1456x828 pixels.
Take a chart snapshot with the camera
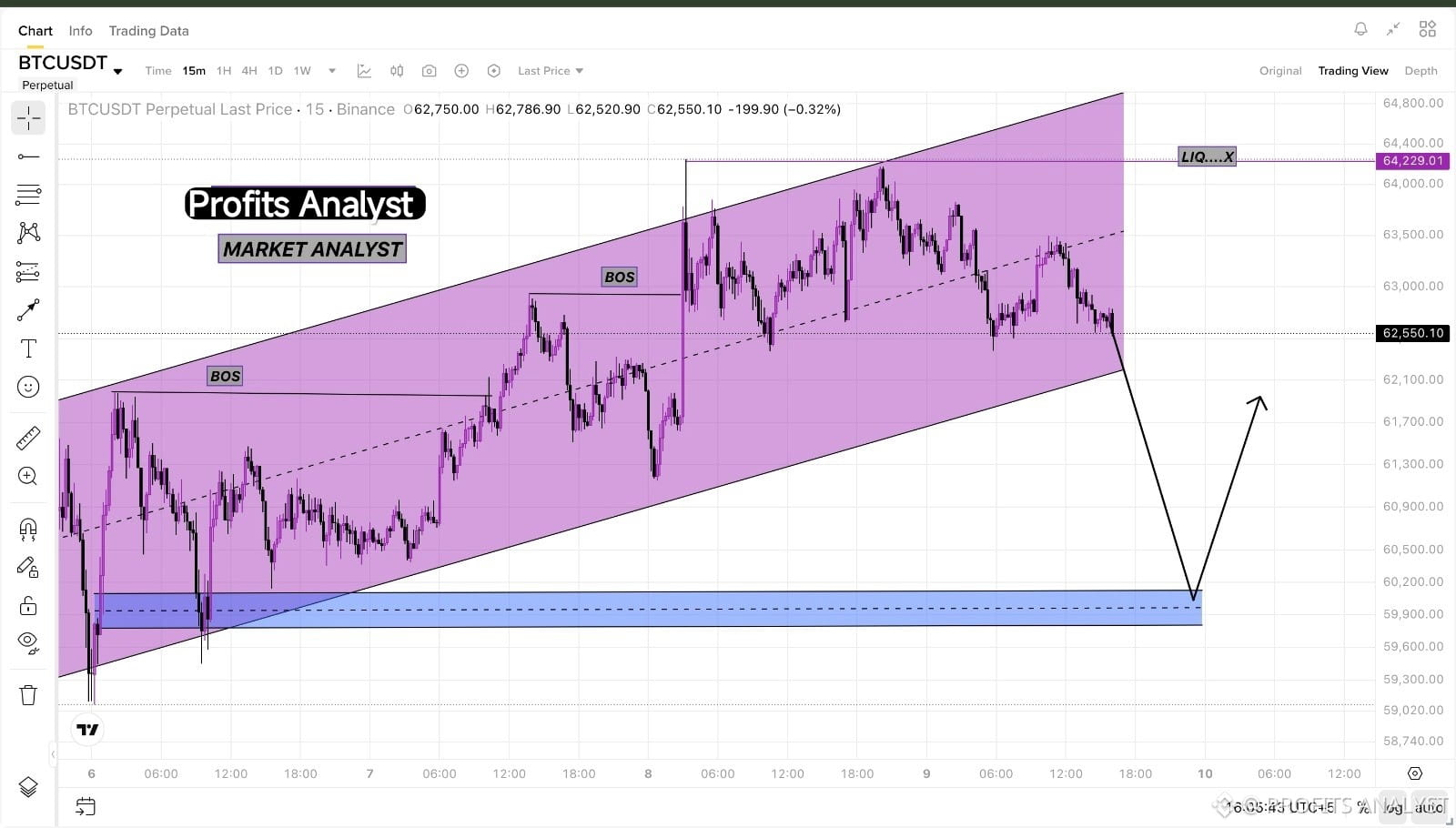pos(430,70)
